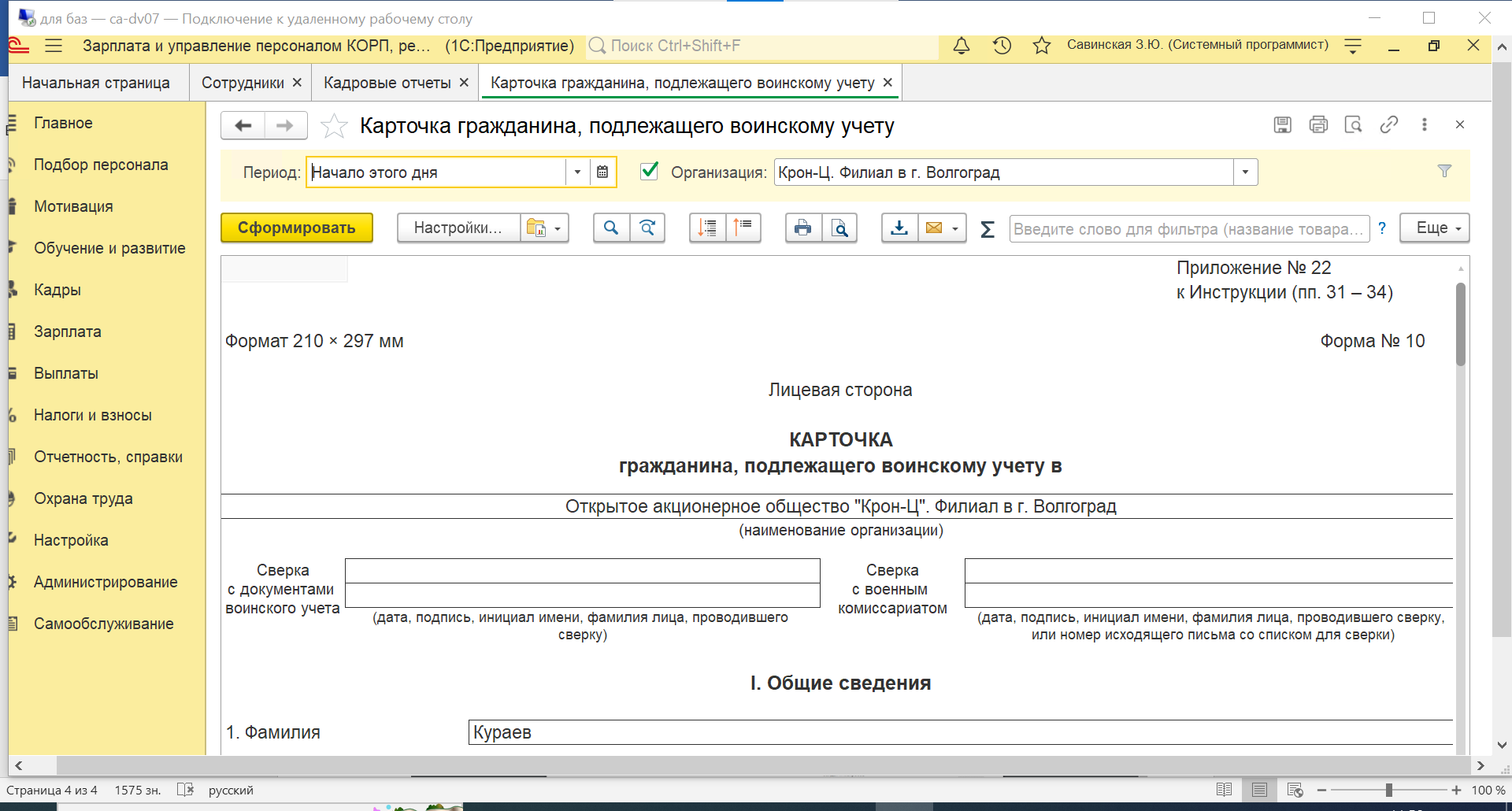Add report to favorites with star
The image size is (1512, 811).
[x=334, y=126]
